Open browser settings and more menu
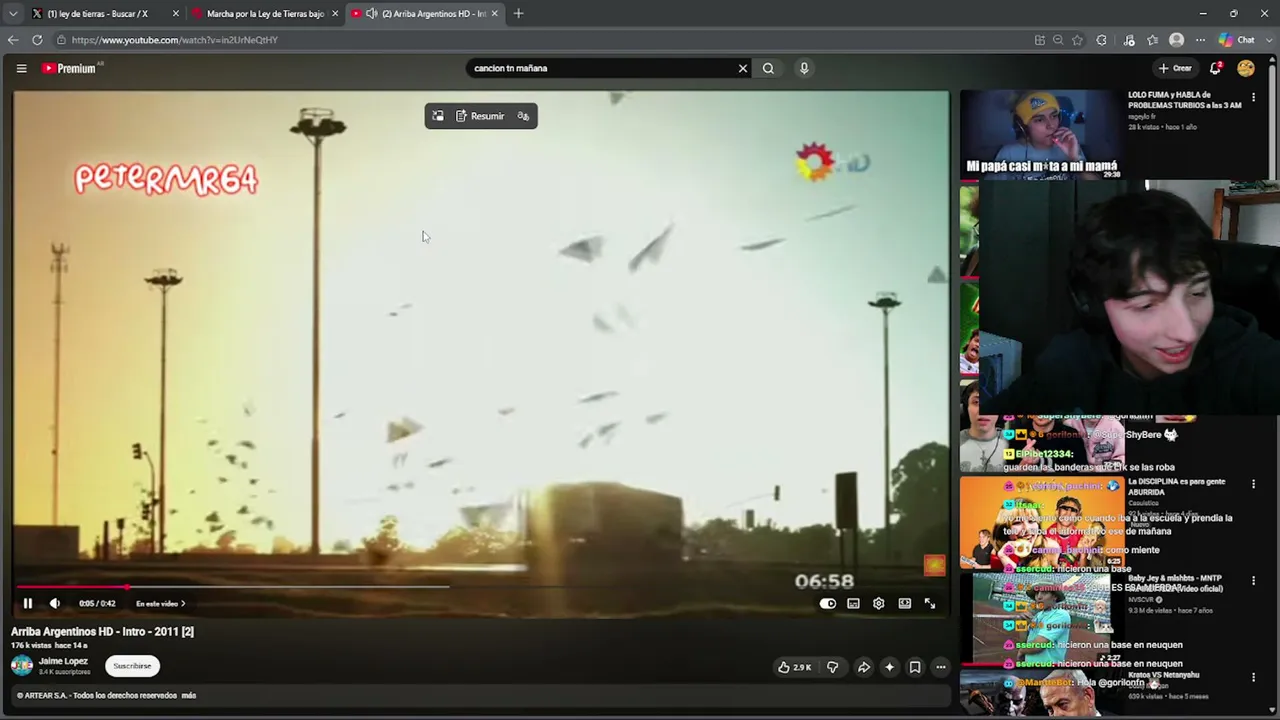Screen dimensions: 1280x720 (x=1201, y=40)
